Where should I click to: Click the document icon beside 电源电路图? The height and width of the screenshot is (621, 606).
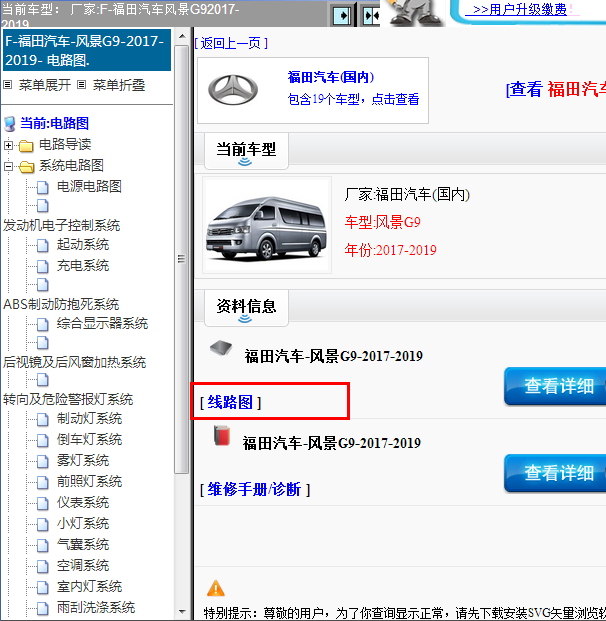pos(43,187)
